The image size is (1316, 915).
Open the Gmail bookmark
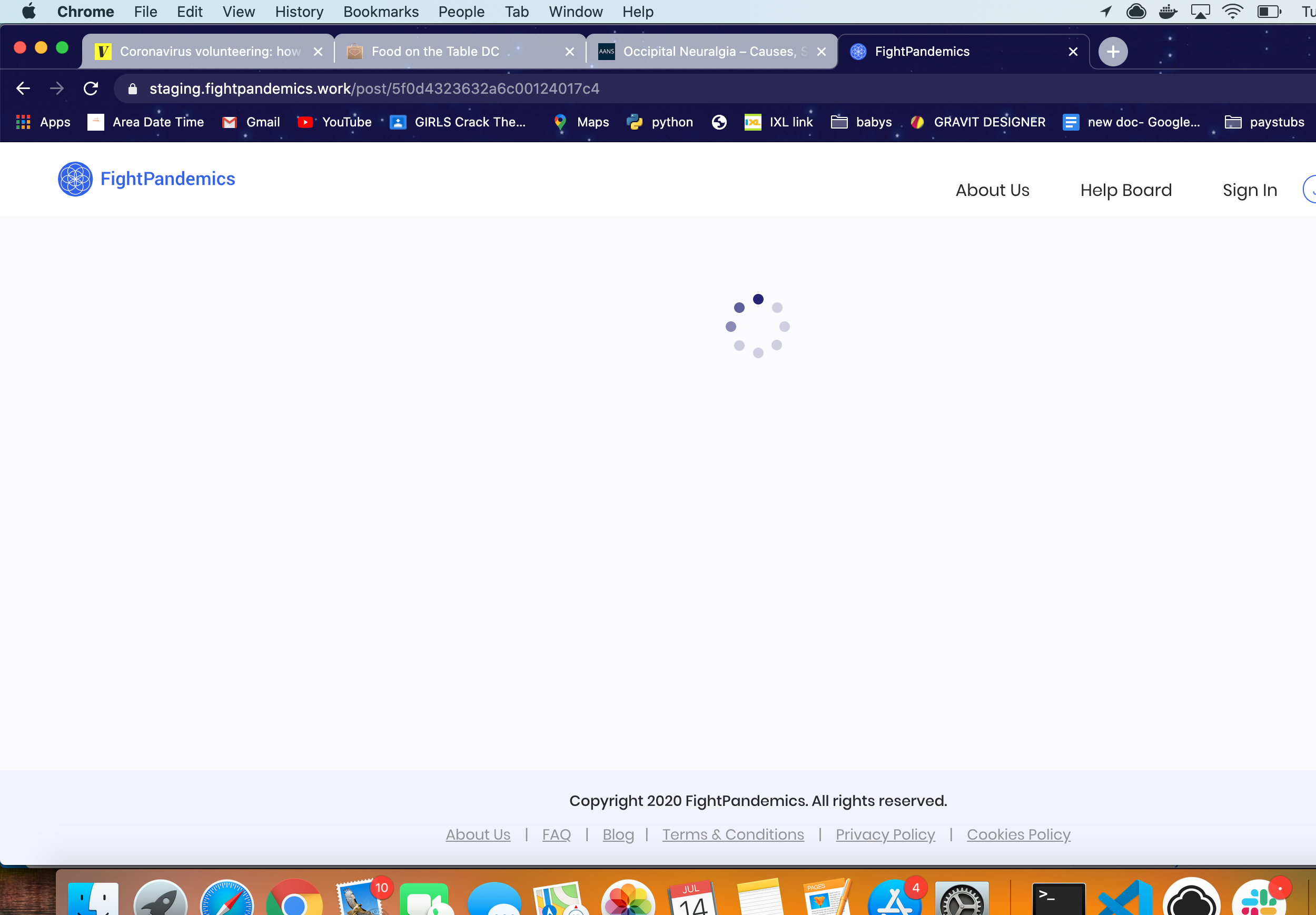251,122
